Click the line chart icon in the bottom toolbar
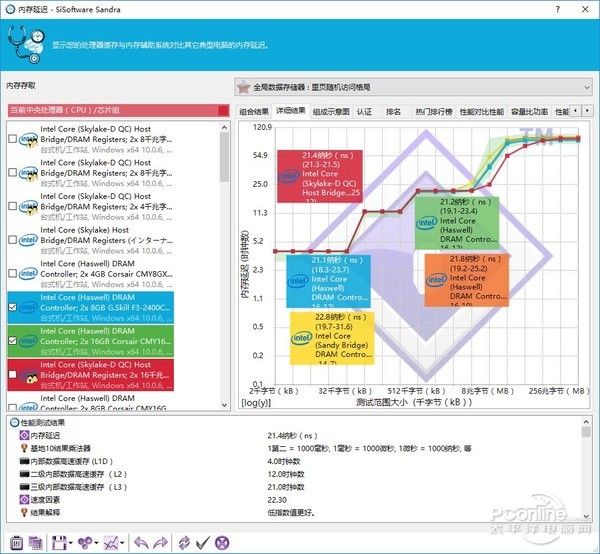This screenshot has height=554, width=600. coord(111,543)
